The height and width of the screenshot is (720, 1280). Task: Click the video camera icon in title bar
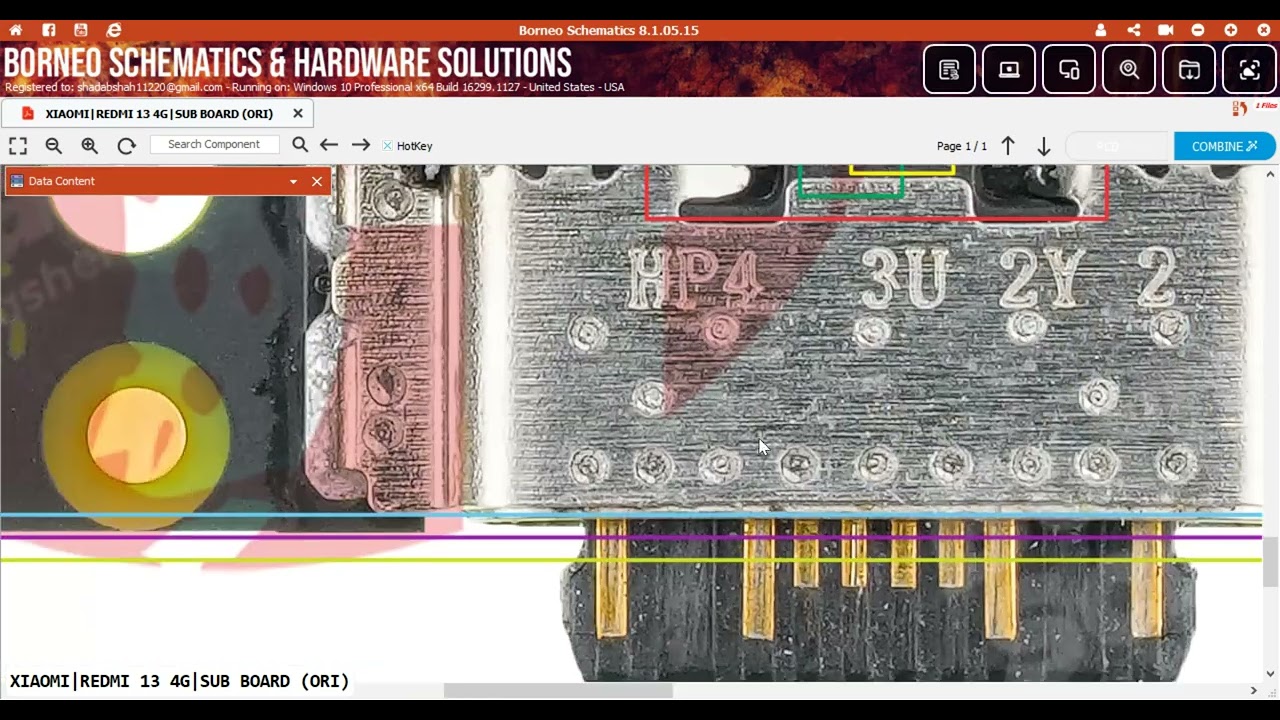point(1165,30)
